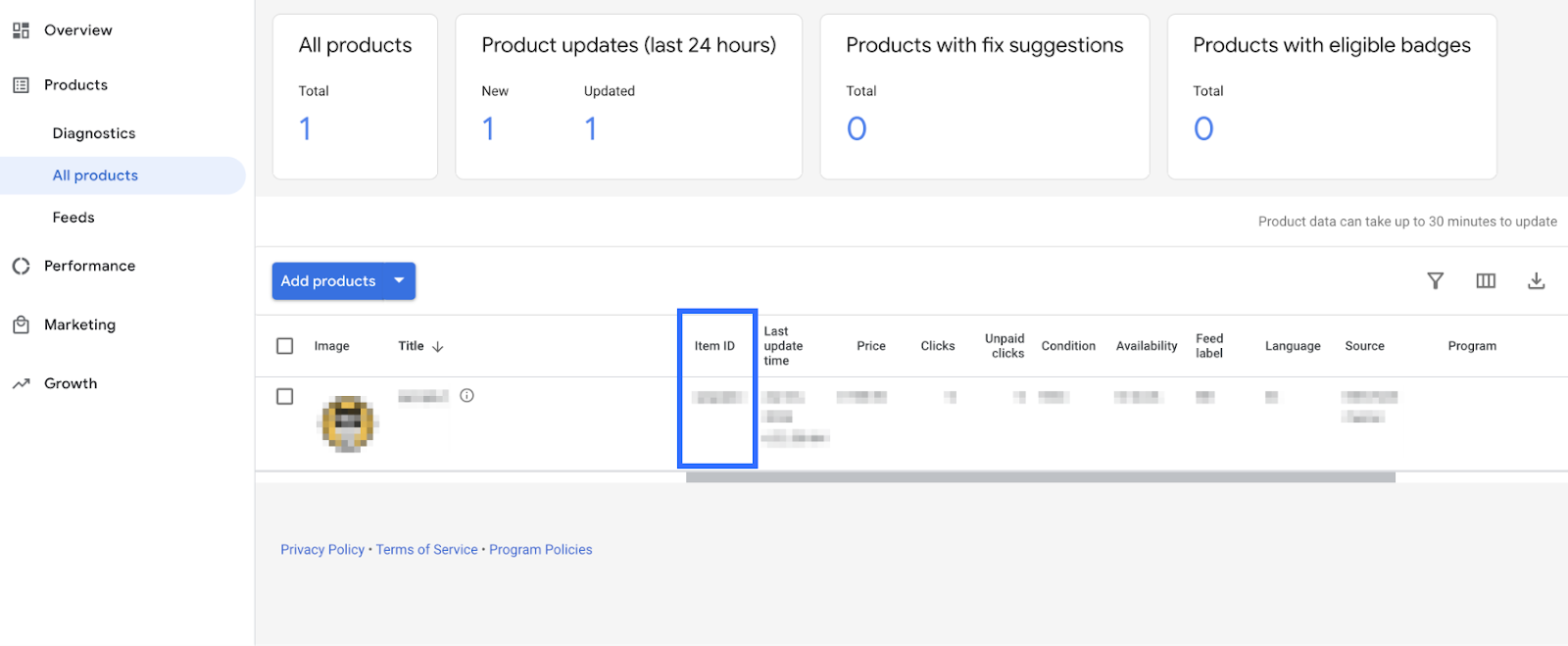Click the Unpaid clicks column header
The height and width of the screenshot is (646, 1568).
coord(1004,346)
